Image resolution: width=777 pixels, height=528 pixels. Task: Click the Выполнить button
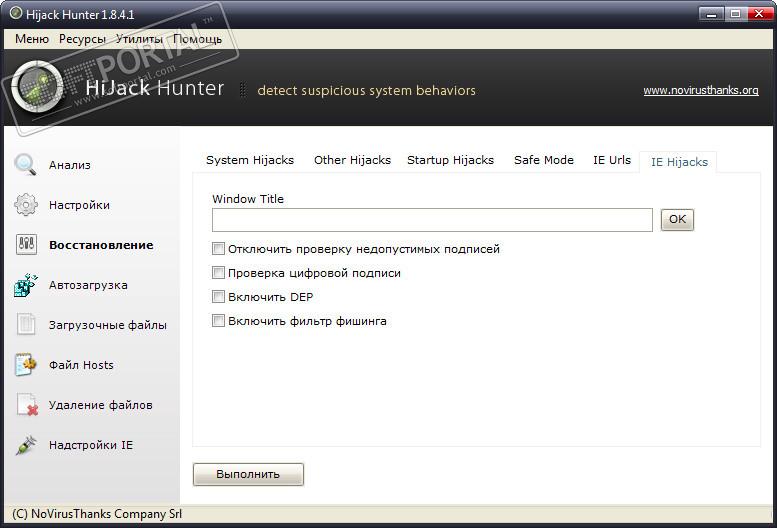tap(248, 475)
